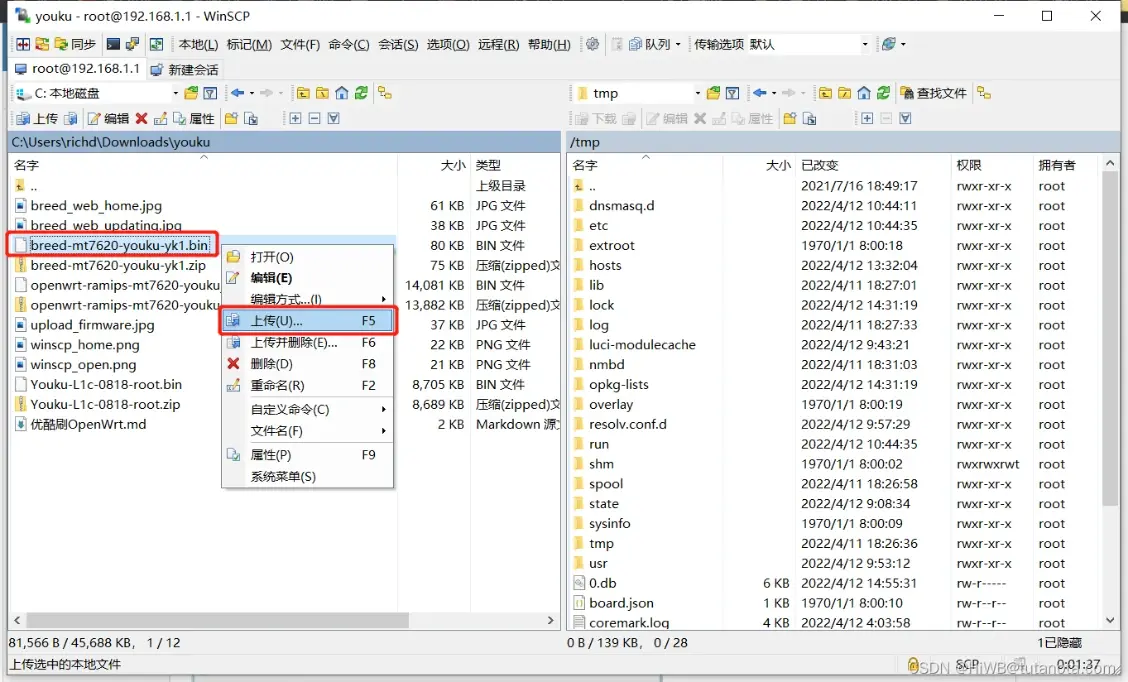The height and width of the screenshot is (682, 1128).
Task: Expand the 队列 queue dropdown arrow
Action: tap(678, 45)
